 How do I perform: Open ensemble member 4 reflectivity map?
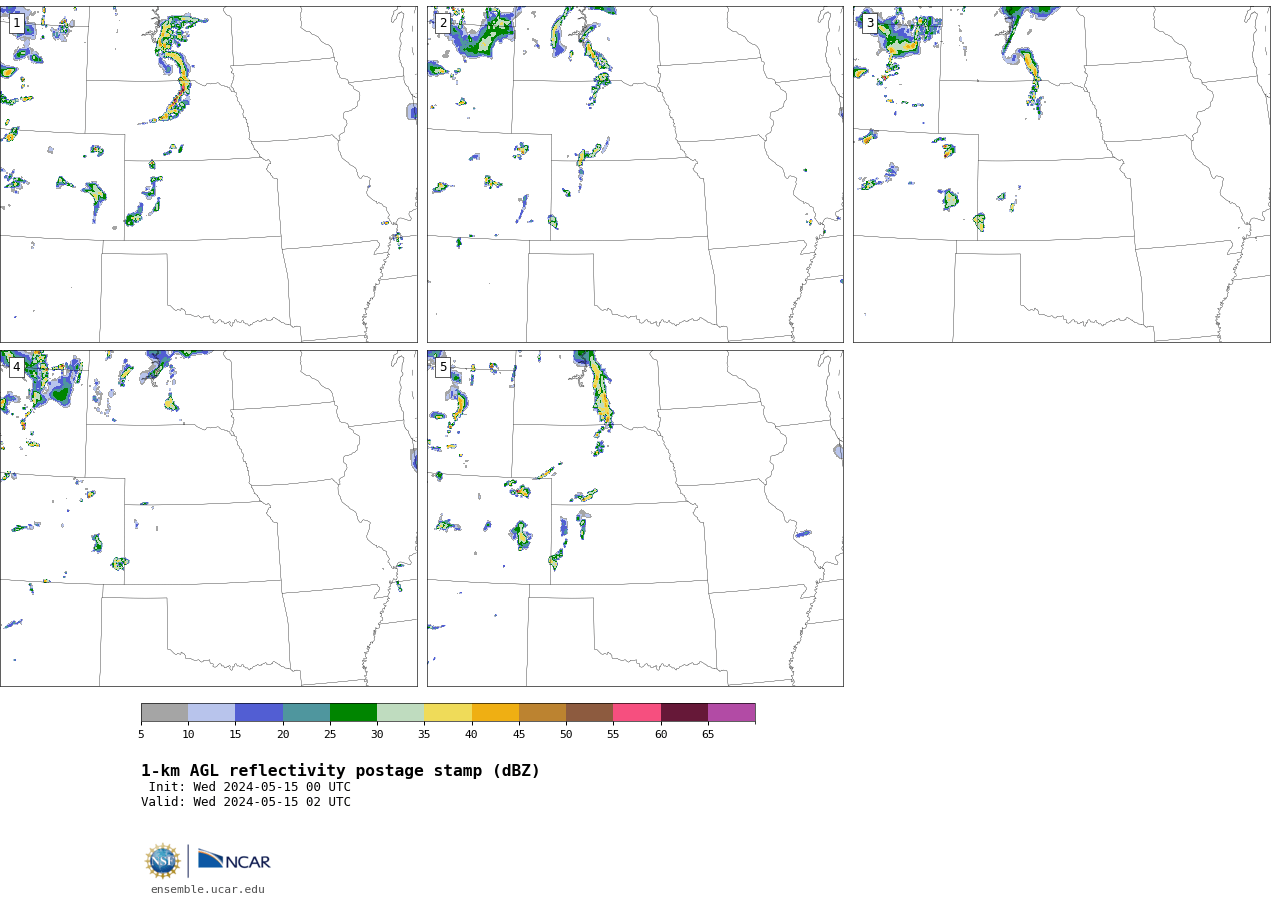208,518
